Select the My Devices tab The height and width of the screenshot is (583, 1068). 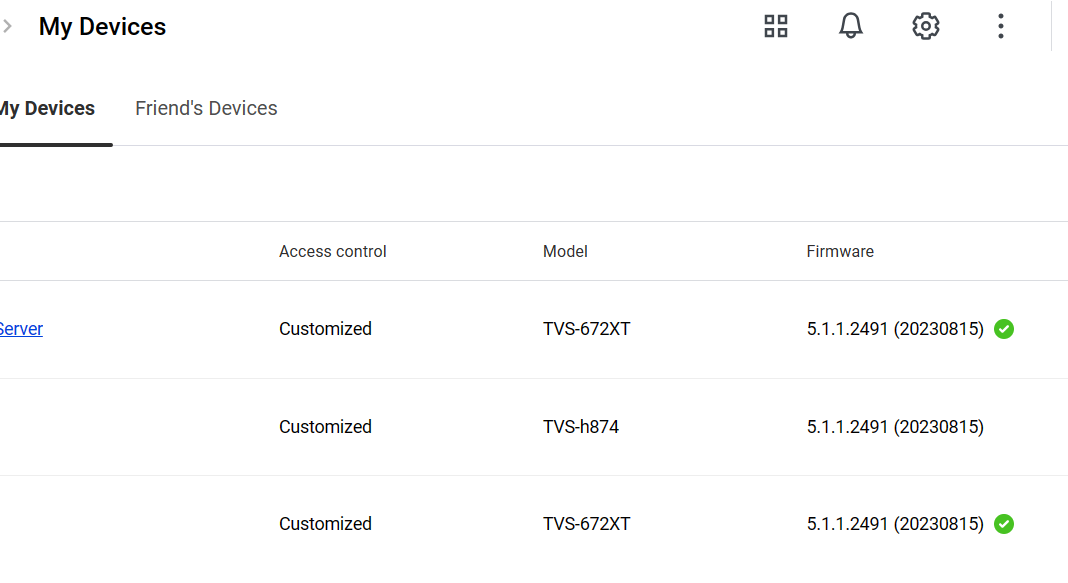click(46, 108)
